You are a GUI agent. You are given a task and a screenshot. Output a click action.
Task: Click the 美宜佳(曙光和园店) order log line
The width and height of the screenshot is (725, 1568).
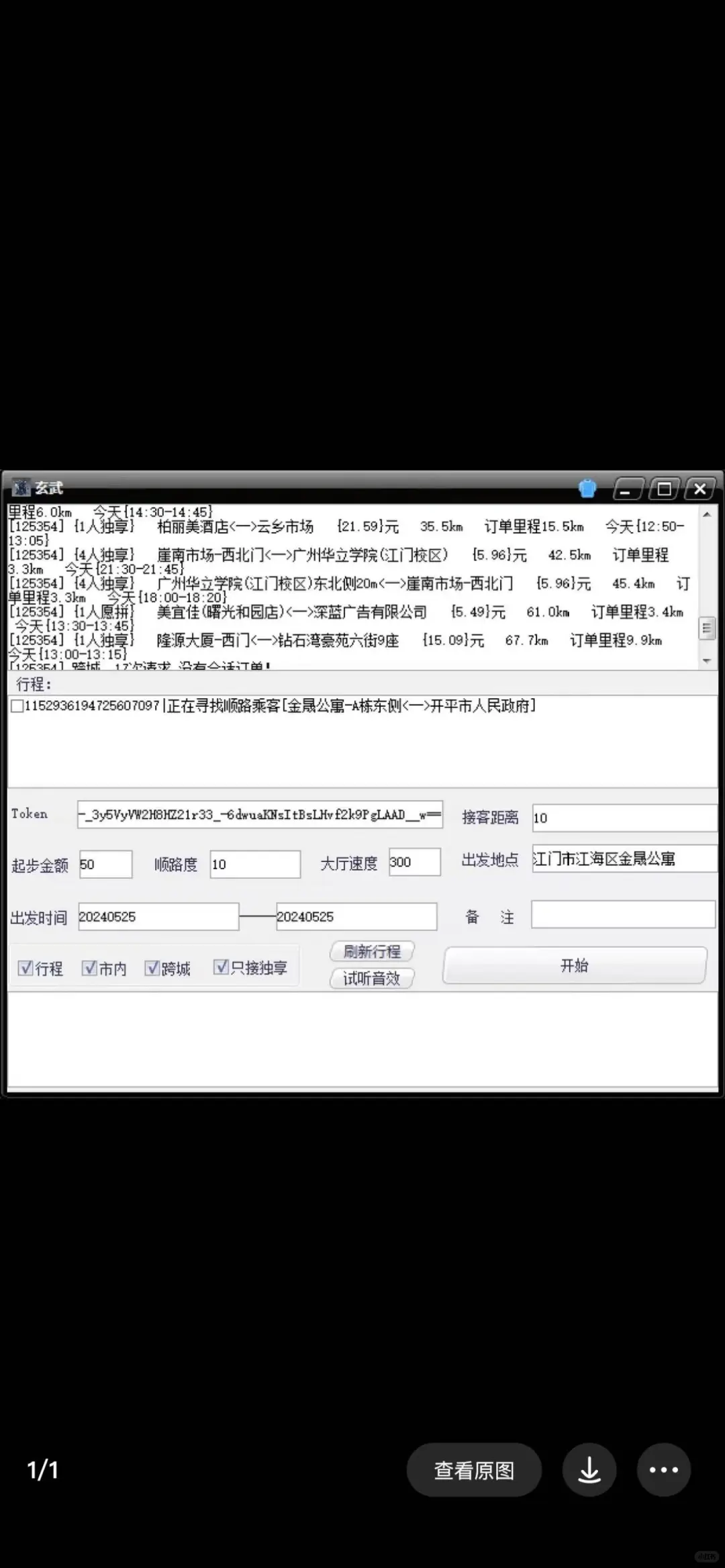(346, 618)
